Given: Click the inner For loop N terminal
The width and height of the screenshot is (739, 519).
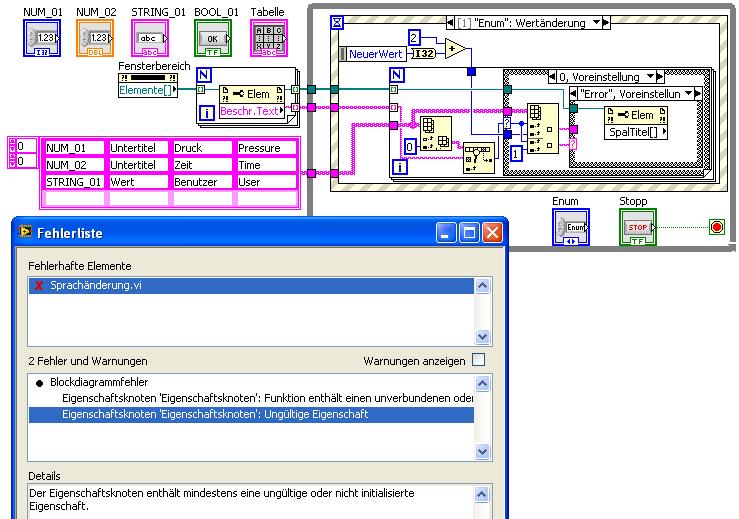Looking at the screenshot, I should pos(396,75).
